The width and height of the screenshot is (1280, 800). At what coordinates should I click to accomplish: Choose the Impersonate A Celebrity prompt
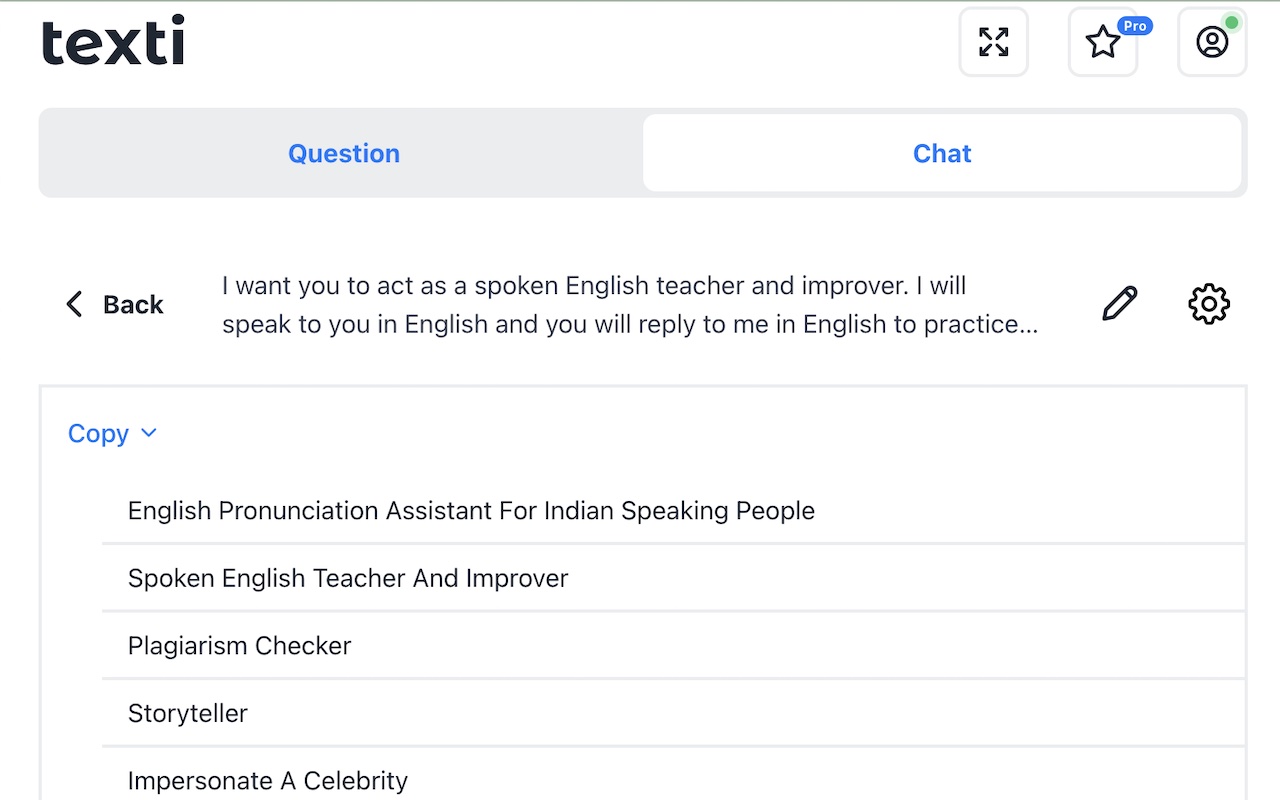pyautogui.click(x=268, y=780)
